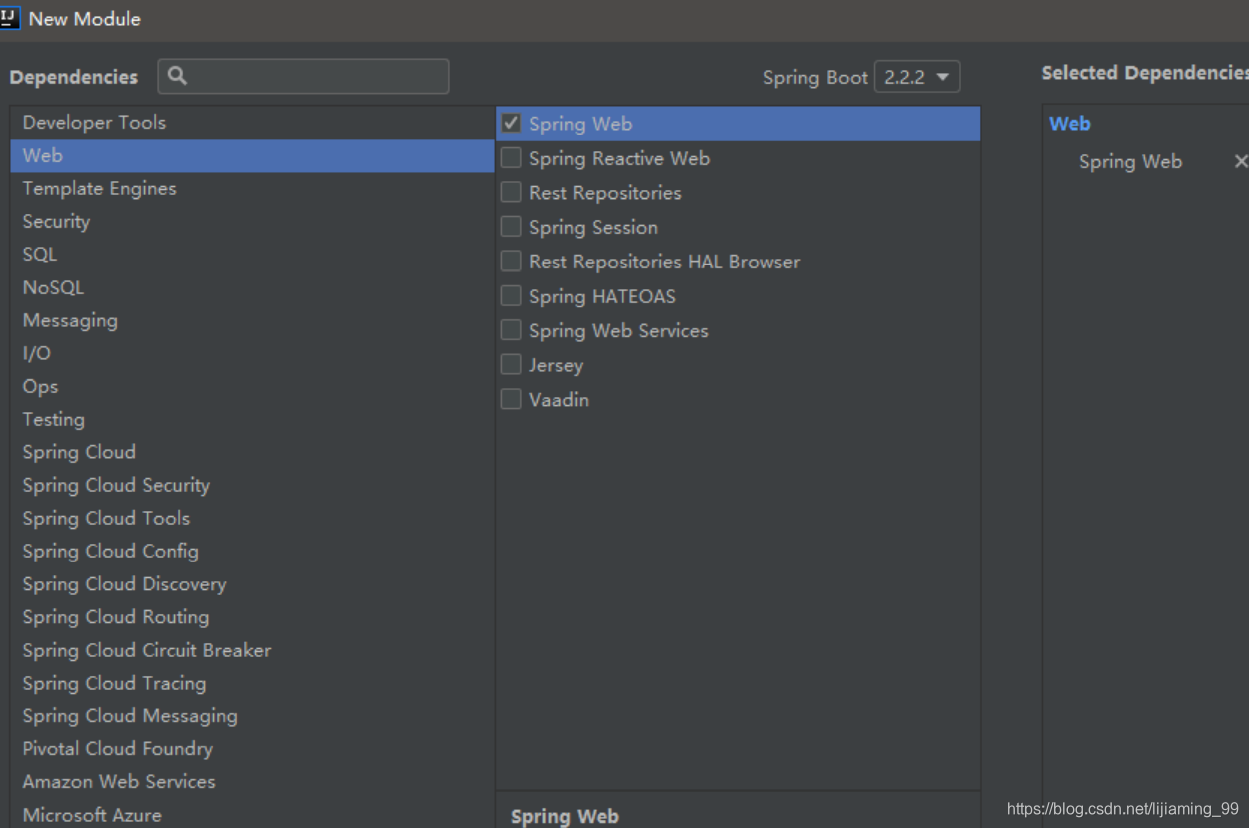Viewport: 1249px width, 828px height.
Task: Tick the Spring HATEOAS checkbox
Action: click(511, 296)
